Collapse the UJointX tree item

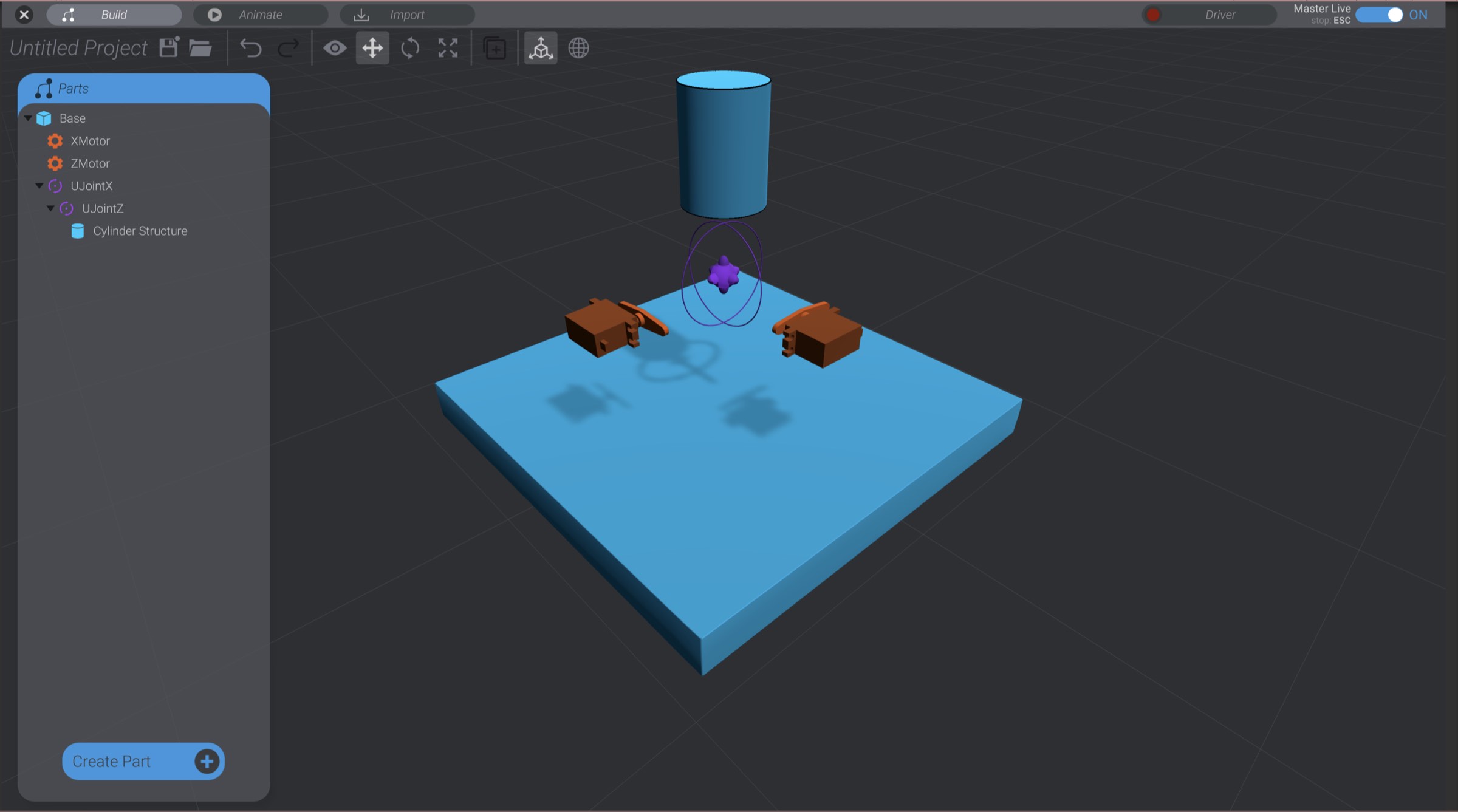coord(38,186)
